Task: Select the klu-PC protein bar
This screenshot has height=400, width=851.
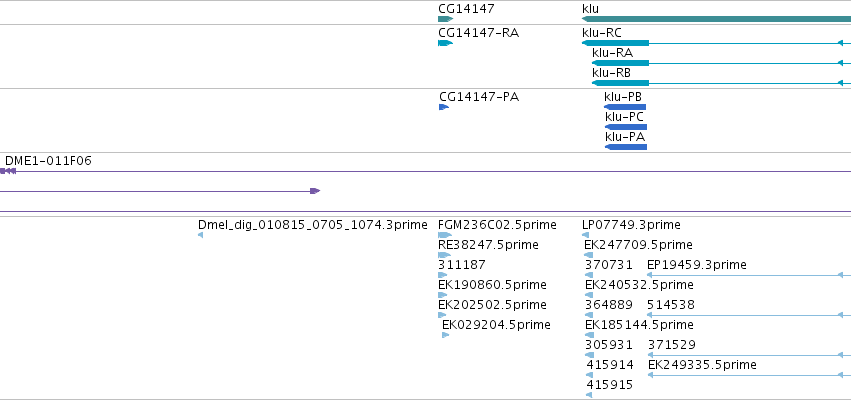Action: (x=625, y=127)
